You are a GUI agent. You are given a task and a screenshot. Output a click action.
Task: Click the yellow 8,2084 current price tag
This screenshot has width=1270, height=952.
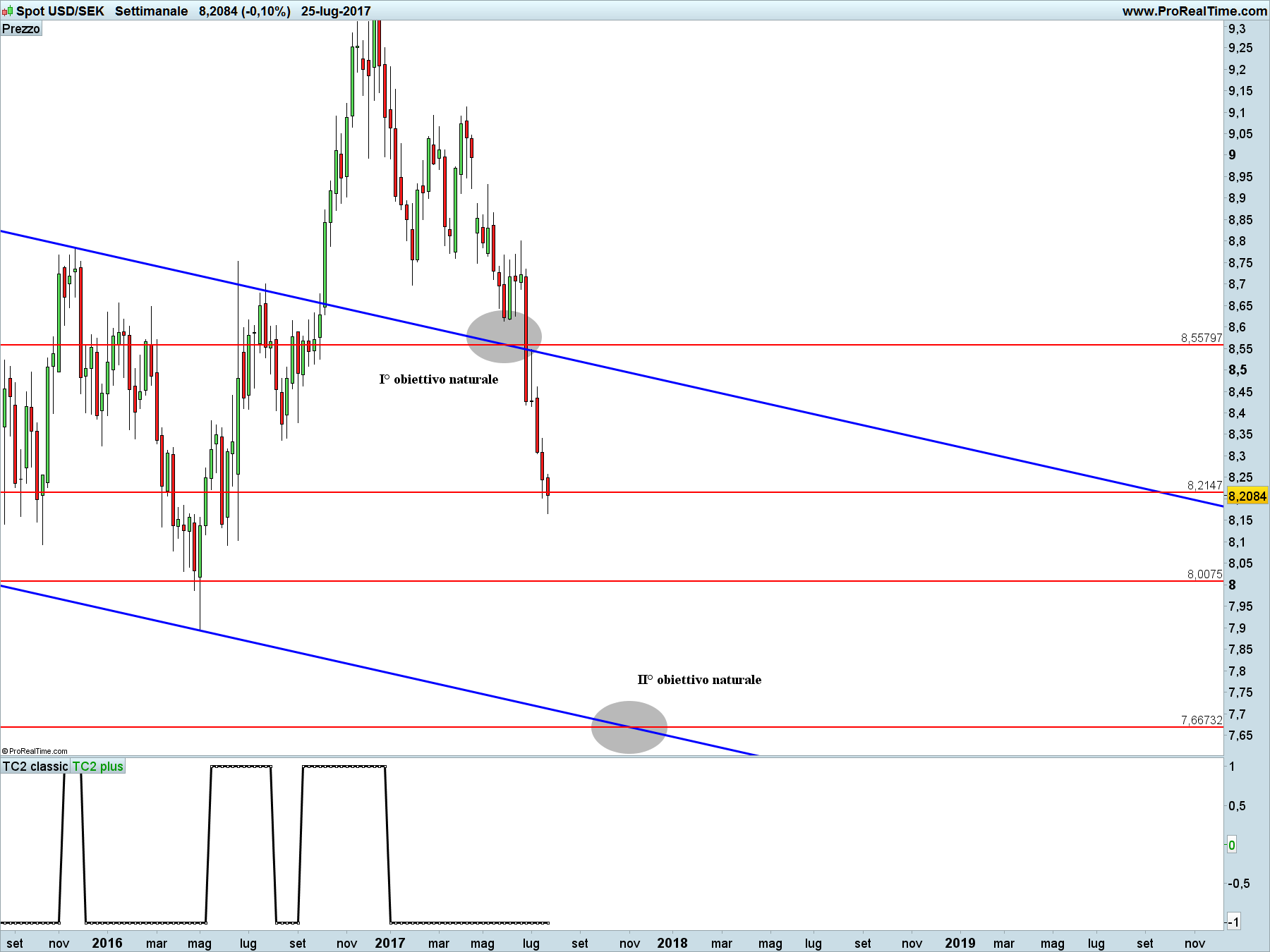pyautogui.click(x=1247, y=496)
